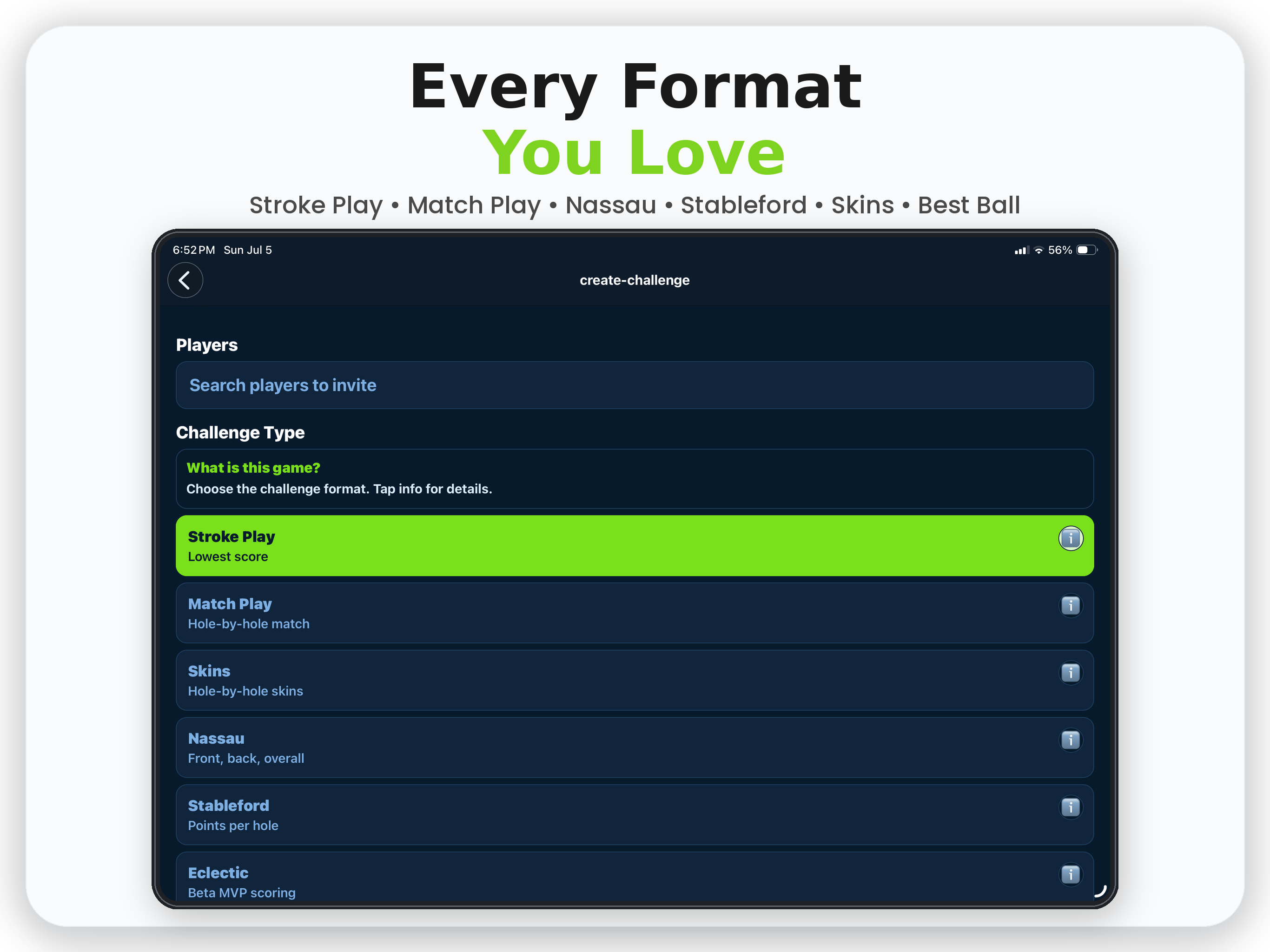
Task: Tap the 'What is this game?' hint
Action: [253, 467]
